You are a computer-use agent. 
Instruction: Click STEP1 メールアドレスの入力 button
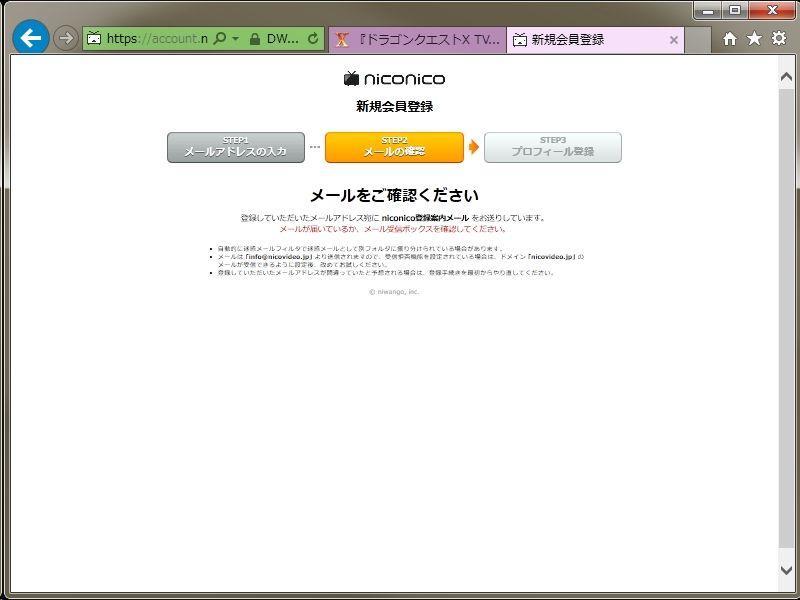[x=236, y=147]
